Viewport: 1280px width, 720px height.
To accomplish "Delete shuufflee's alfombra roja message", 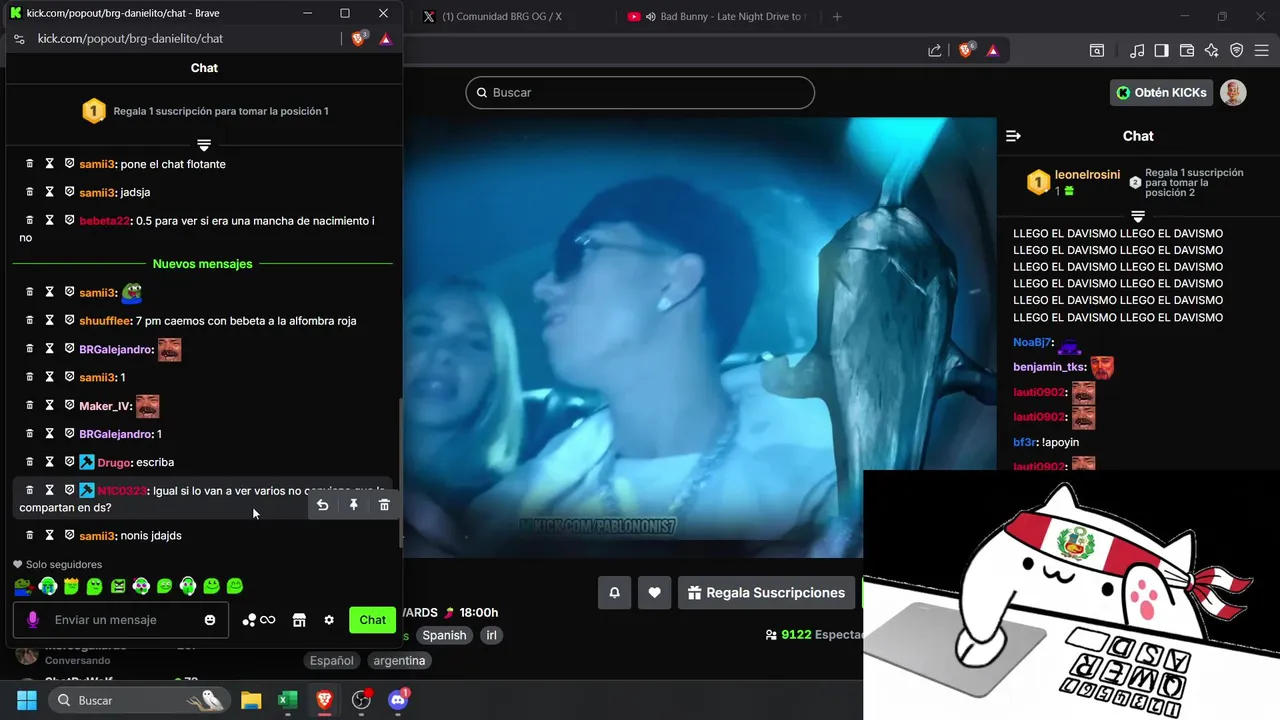I will pos(30,320).
